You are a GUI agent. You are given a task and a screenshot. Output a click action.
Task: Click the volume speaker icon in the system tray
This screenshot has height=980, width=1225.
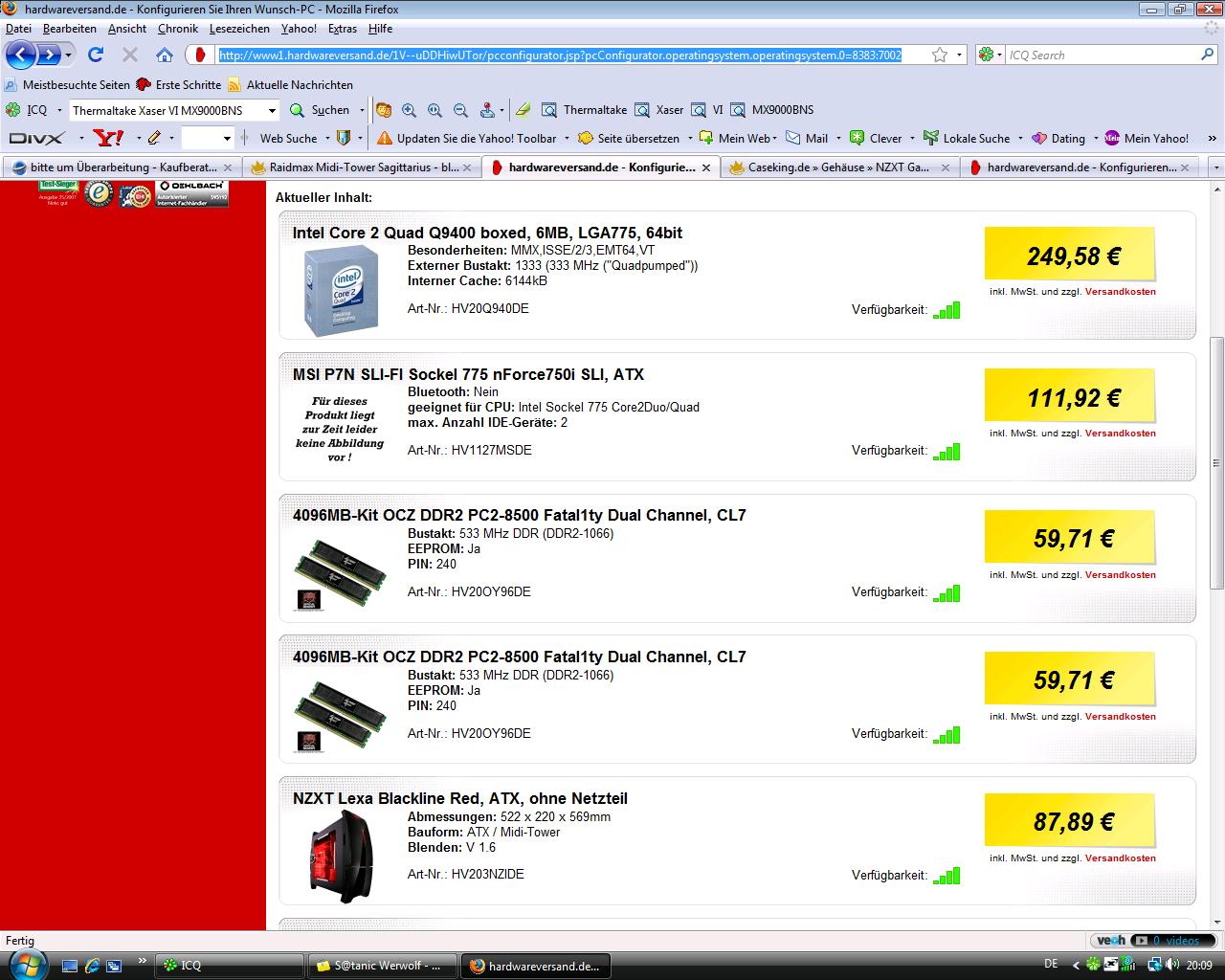click(x=1174, y=965)
